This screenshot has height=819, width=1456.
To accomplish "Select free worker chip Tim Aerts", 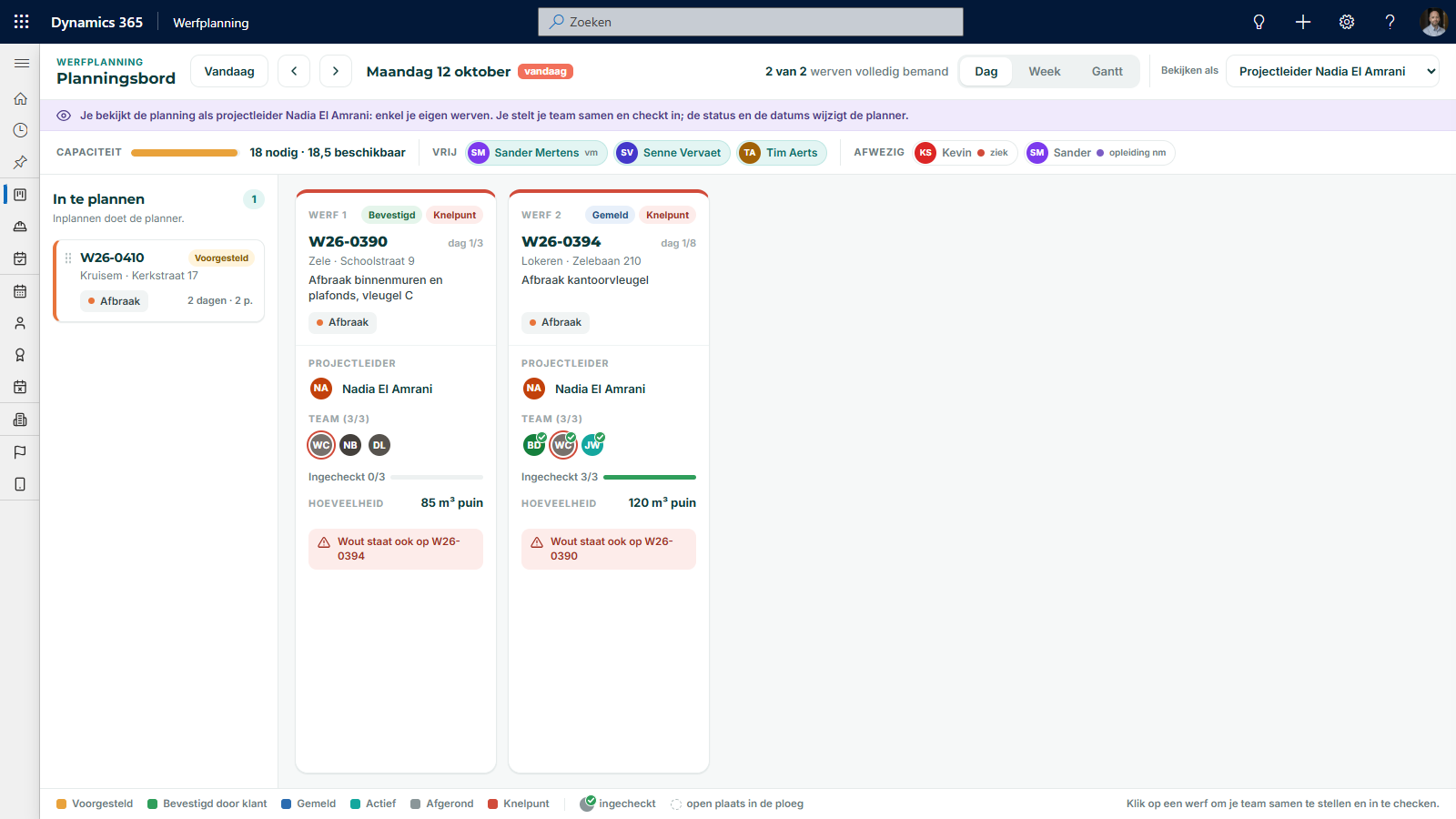I will tap(782, 153).
